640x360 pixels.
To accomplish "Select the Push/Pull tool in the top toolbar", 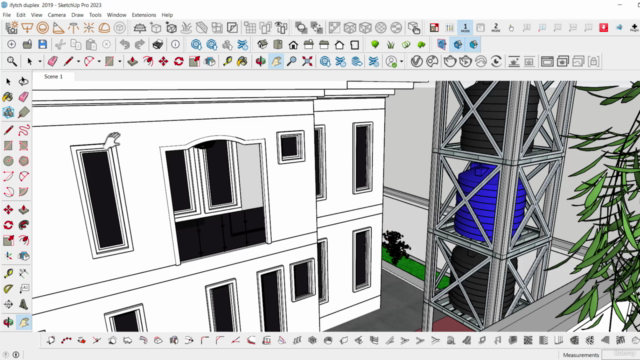I will coord(132,61).
